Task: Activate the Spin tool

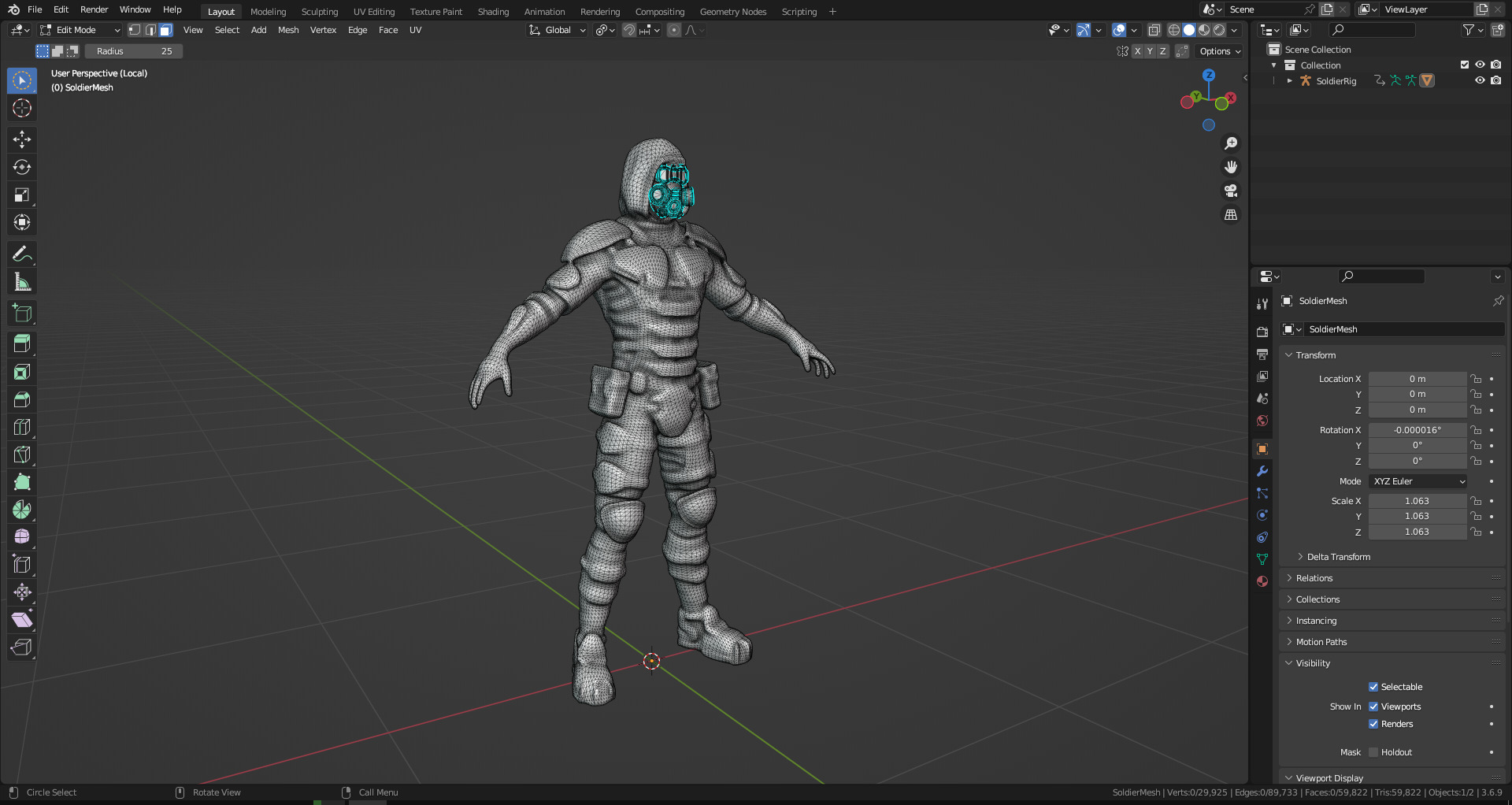Action: point(22,510)
